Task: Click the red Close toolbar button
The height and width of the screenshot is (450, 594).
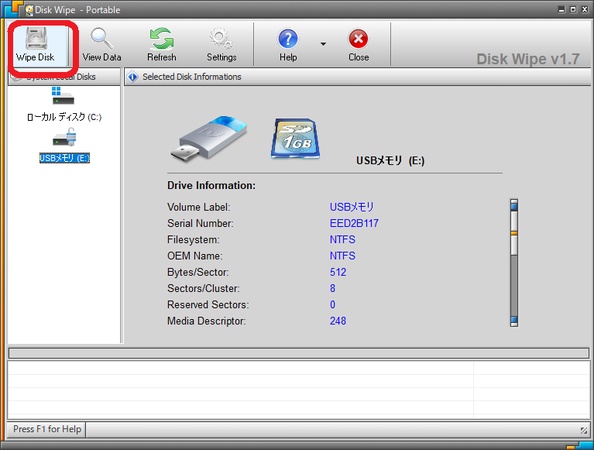Action: (358, 45)
